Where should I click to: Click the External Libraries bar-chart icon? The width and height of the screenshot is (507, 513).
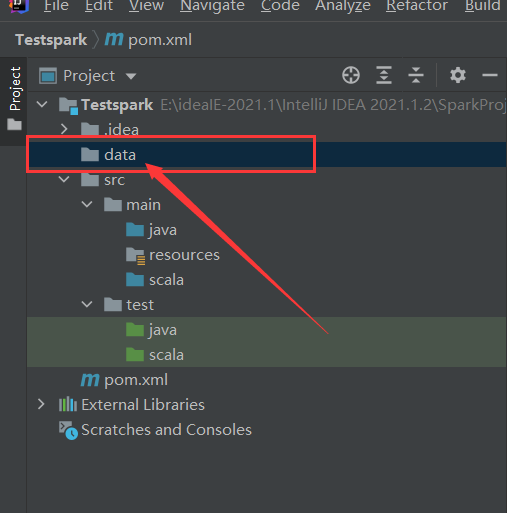click(68, 404)
